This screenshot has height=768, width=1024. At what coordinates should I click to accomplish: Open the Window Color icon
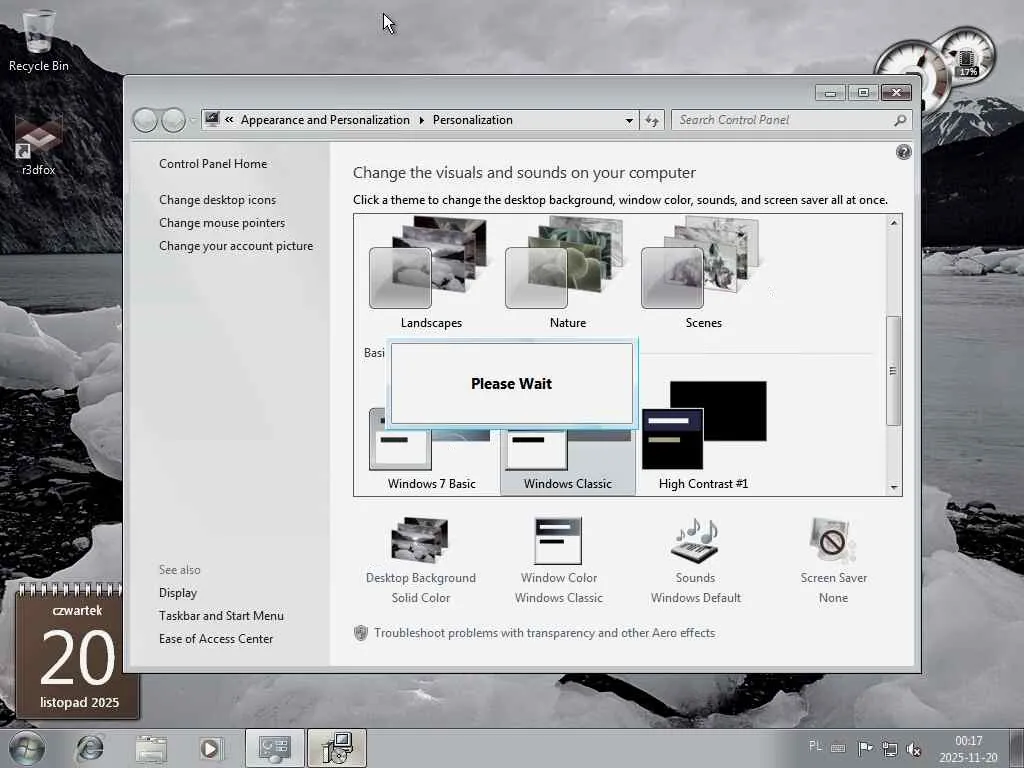coord(558,541)
